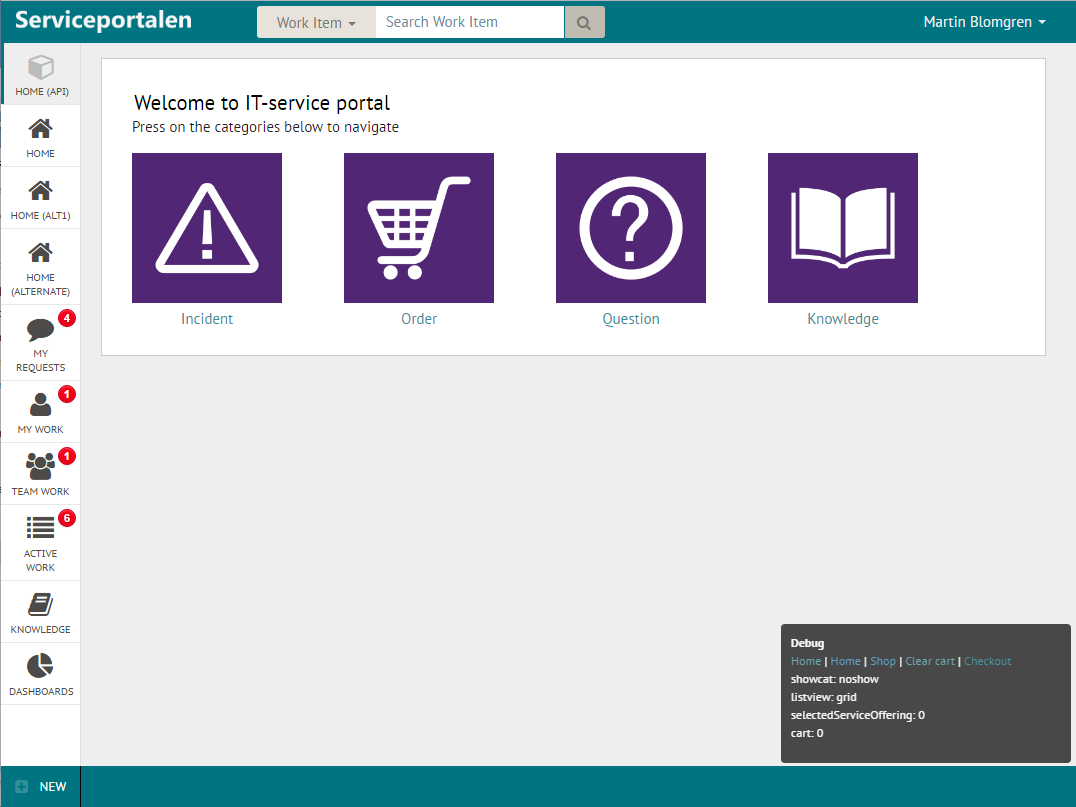Image resolution: width=1076 pixels, height=807 pixels.
Task: Click the Shop link in Debug panel
Action: click(883, 661)
